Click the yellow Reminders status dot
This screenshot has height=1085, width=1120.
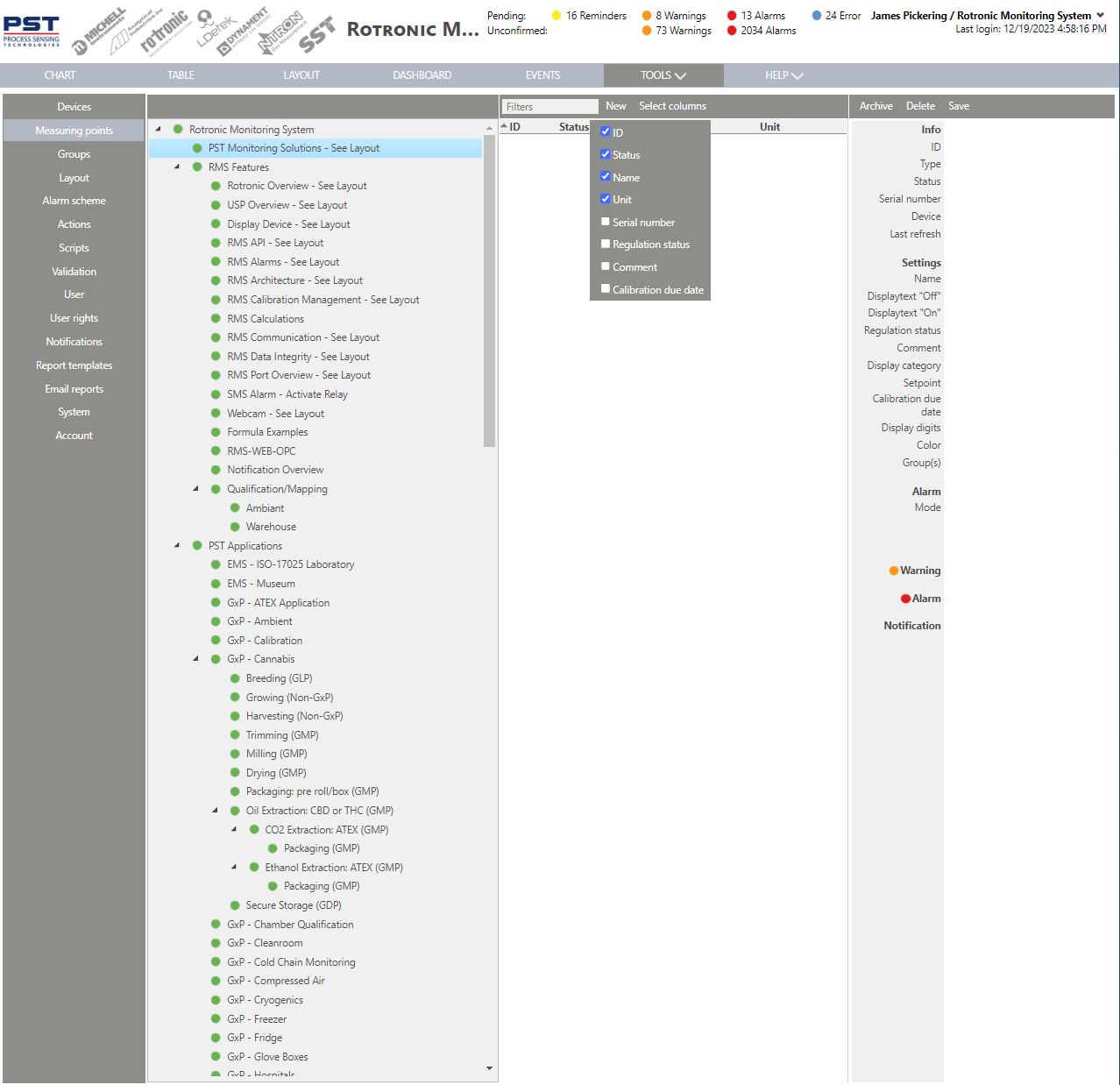click(x=556, y=16)
